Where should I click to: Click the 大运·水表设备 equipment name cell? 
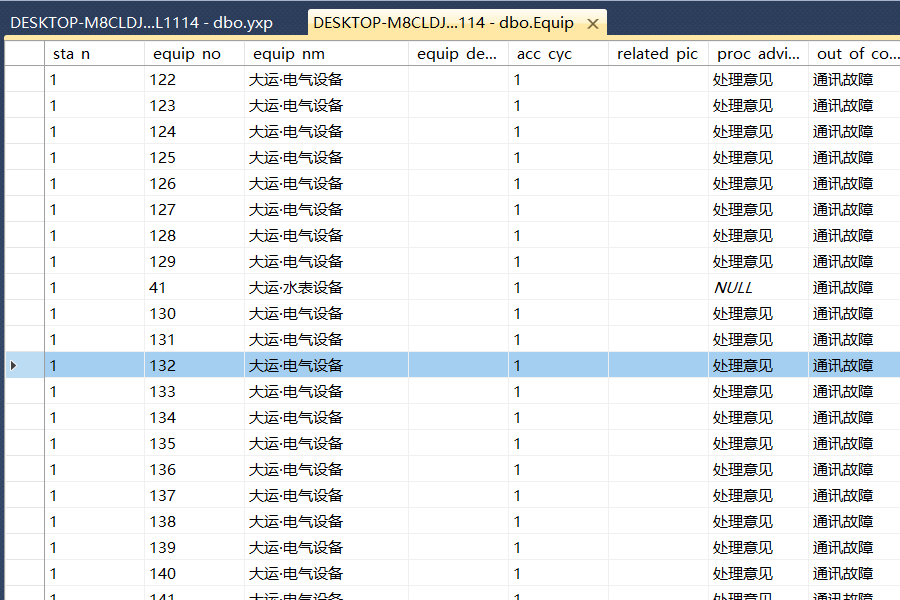pyautogui.click(x=326, y=288)
